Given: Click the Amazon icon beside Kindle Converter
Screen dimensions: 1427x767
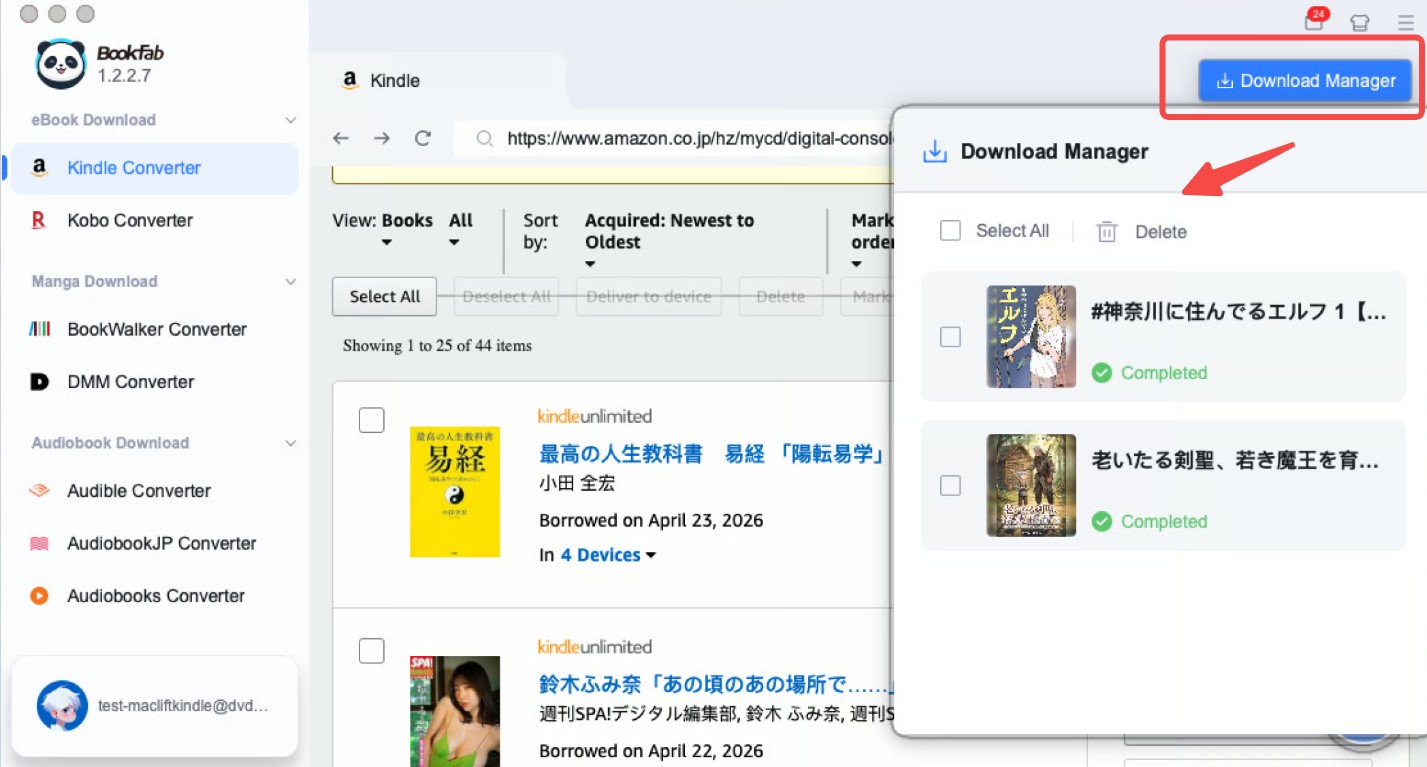Looking at the screenshot, I should [39, 168].
